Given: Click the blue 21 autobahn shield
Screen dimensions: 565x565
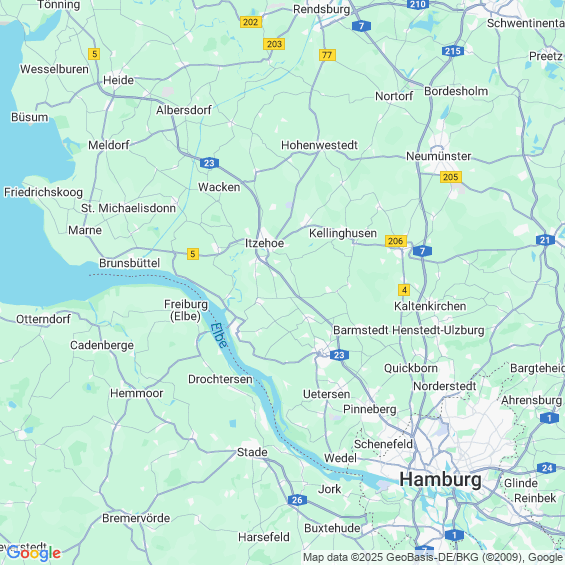Looking at the screenshot, I should point(545,240).
